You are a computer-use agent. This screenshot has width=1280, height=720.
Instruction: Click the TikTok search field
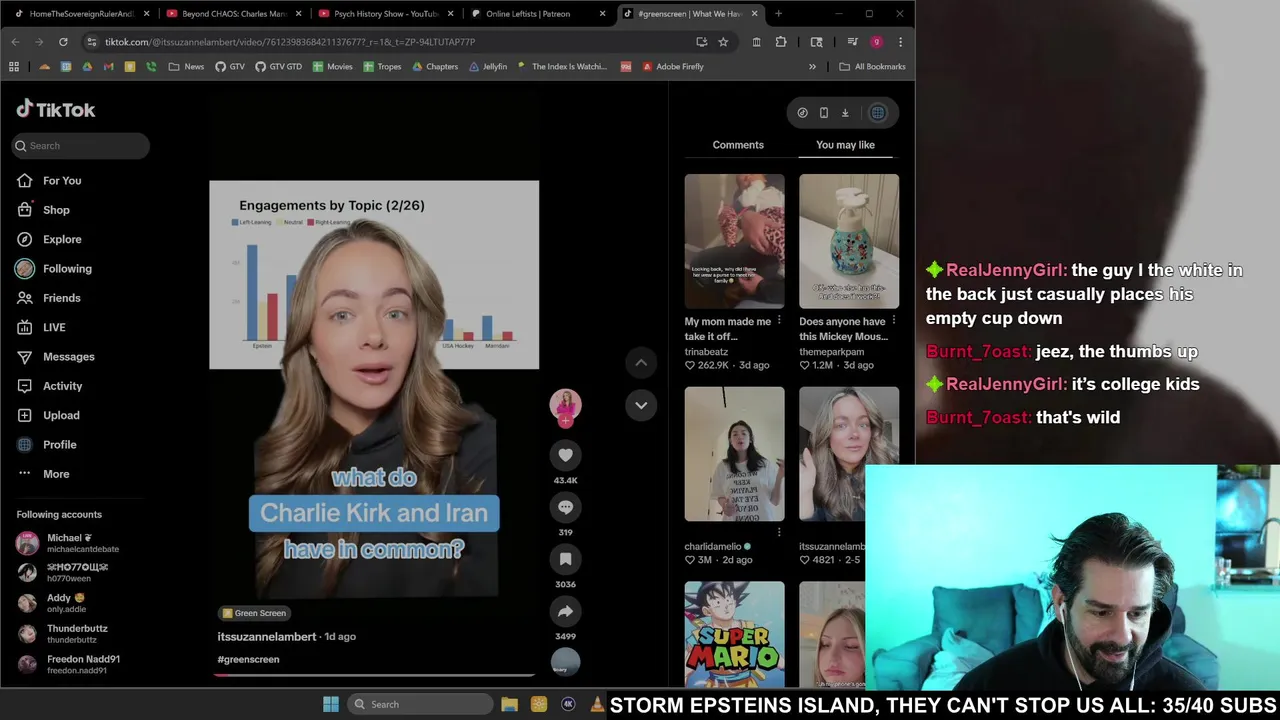tap(80, 146)
